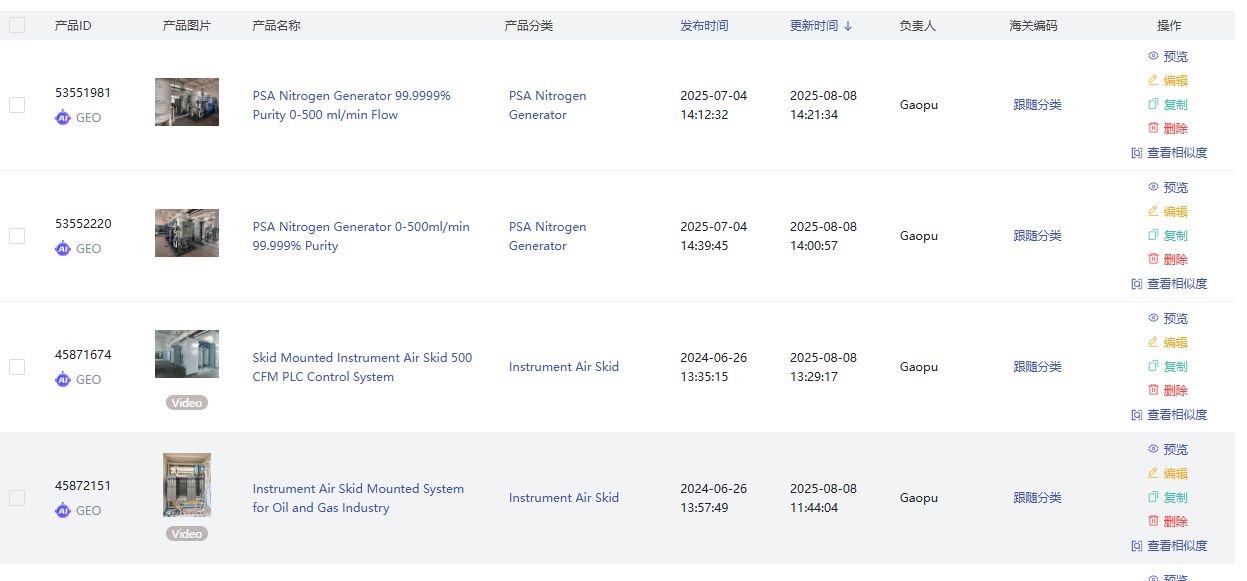
Task: Select checkbox for product row 45871674
Action: coord(17,367)
